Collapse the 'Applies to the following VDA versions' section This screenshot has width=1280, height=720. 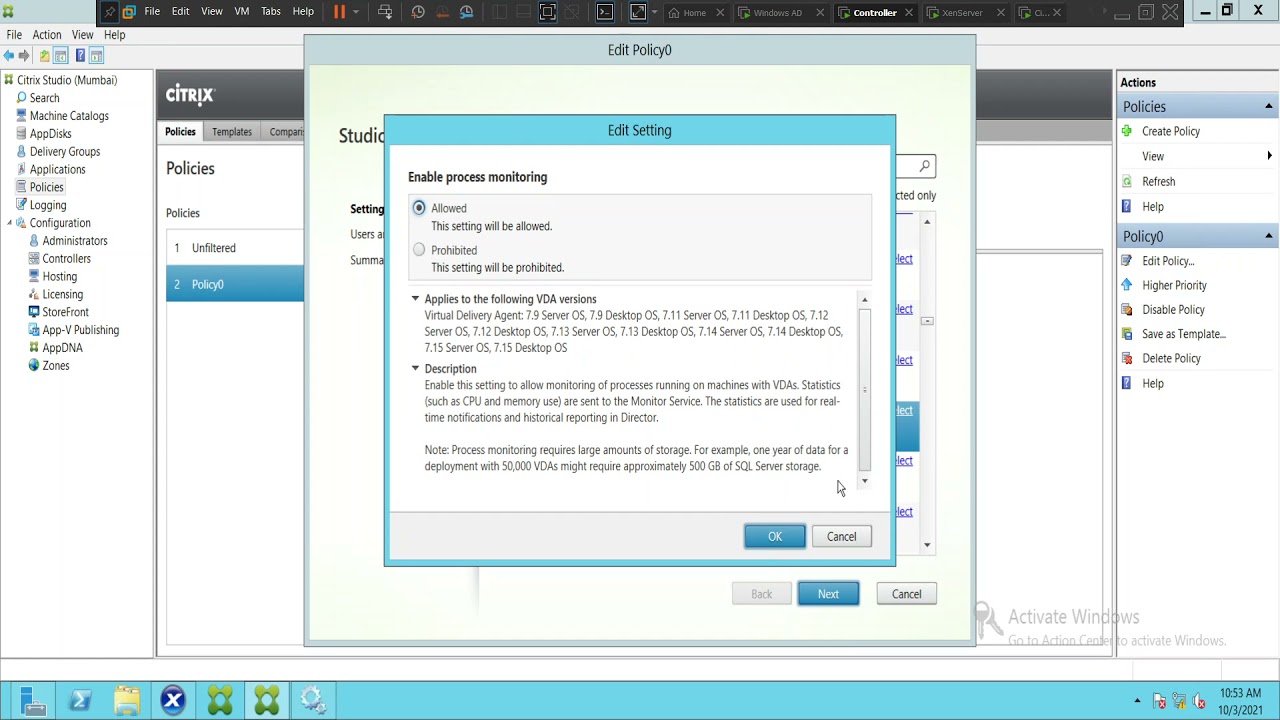(x=415, y=299)
